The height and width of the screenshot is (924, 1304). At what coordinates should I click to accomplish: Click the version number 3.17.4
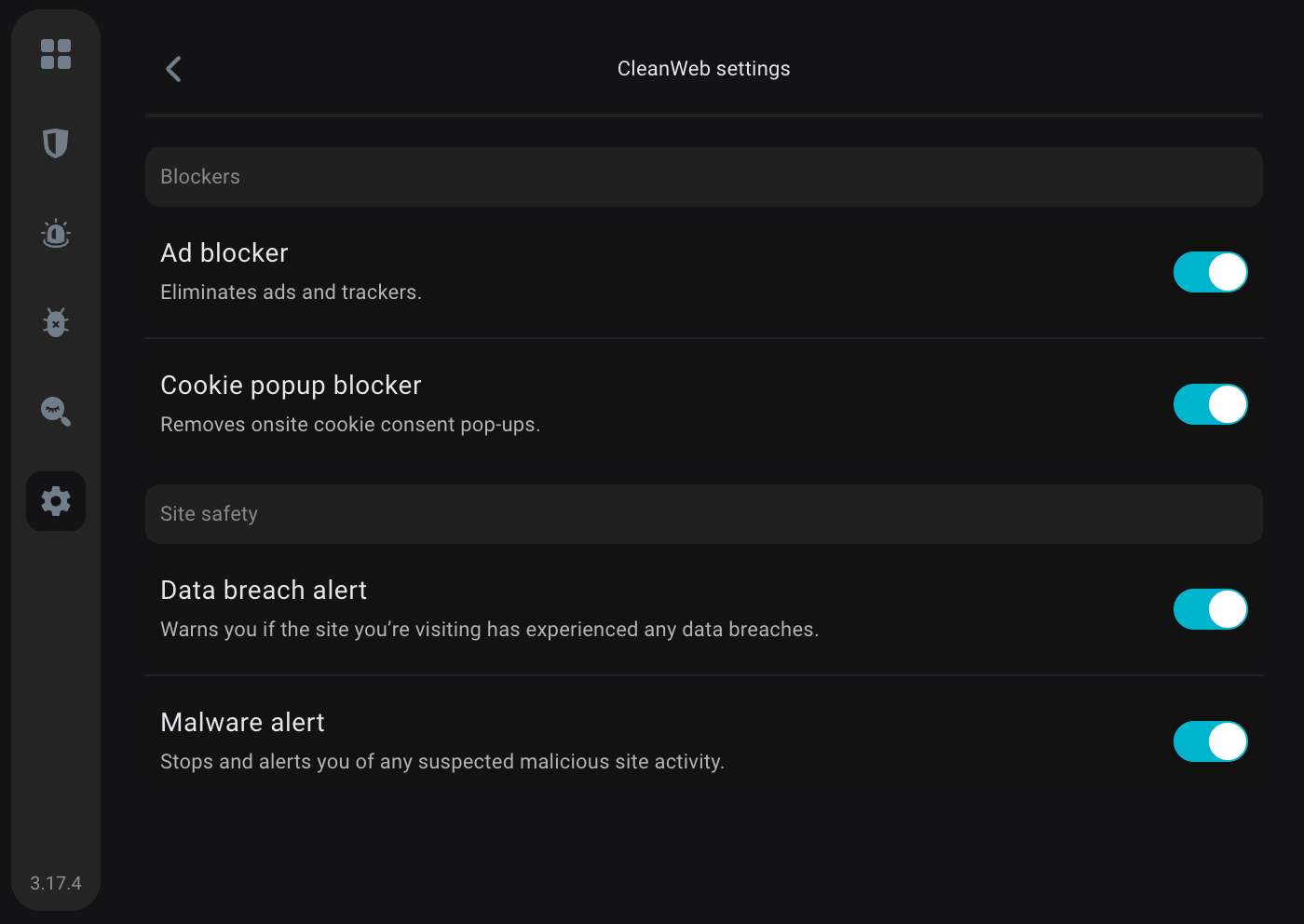(x=56, y=883)
